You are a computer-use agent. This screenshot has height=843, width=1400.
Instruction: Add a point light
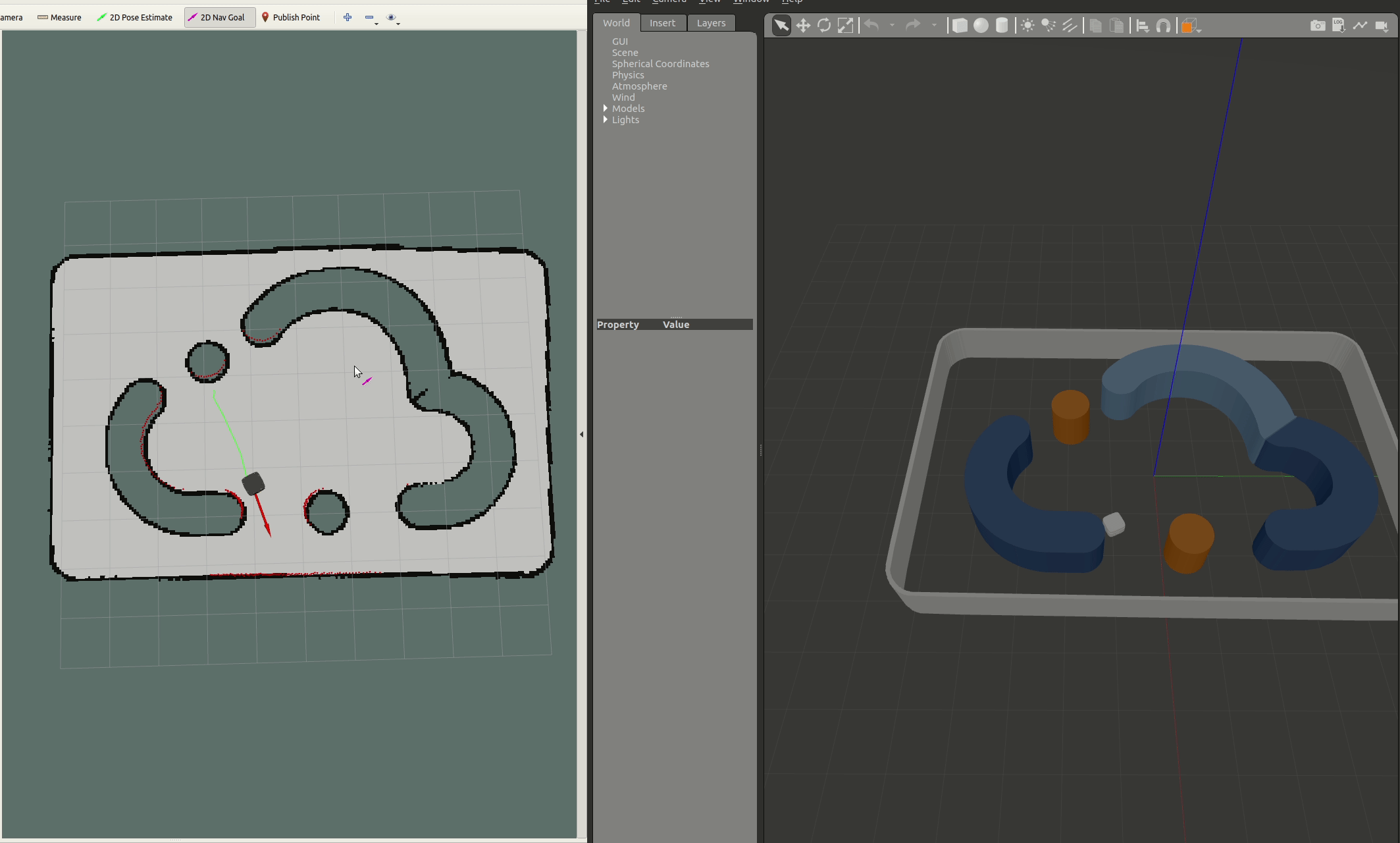1027,26
